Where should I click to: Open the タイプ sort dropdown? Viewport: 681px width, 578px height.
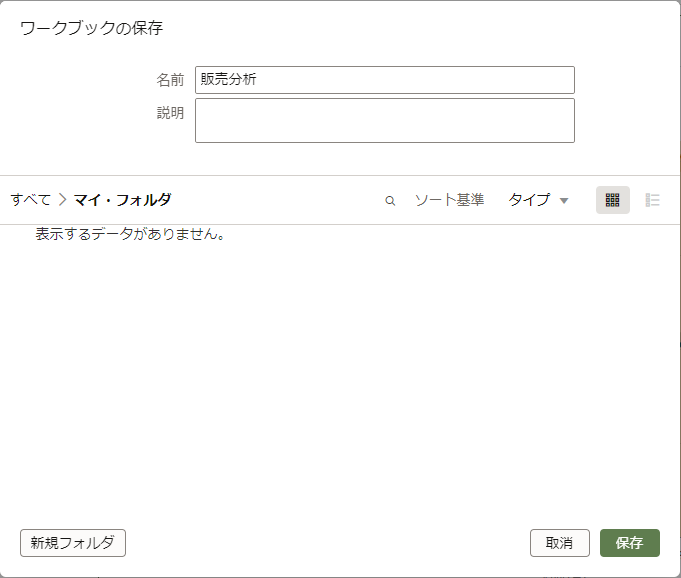538,200
